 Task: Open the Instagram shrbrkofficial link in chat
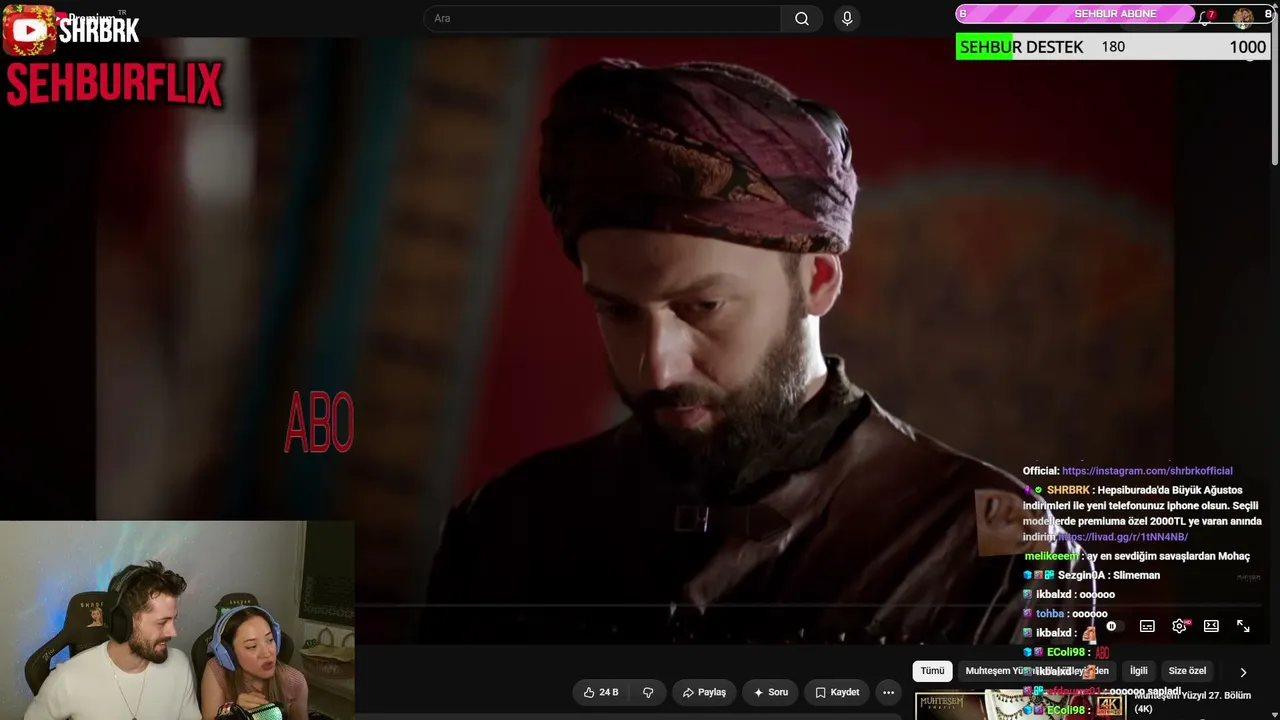point(1147,471)
